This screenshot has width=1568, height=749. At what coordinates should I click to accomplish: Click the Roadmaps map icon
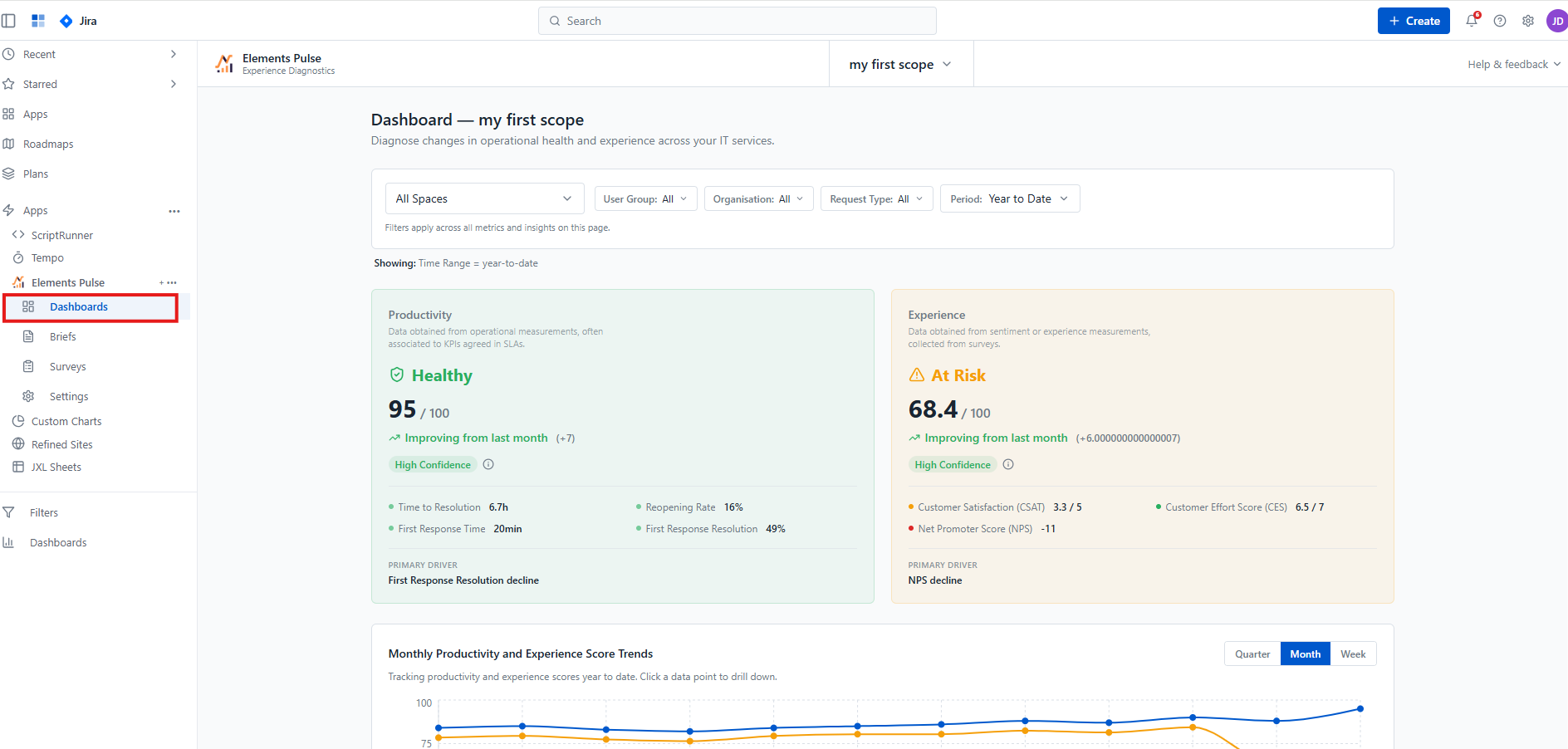tap(8, 144)
